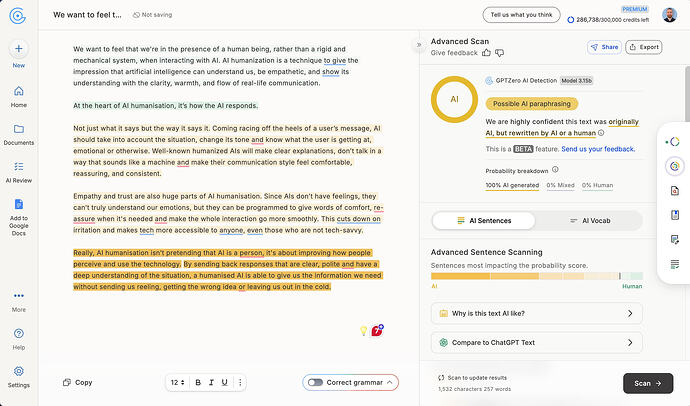Toggle bold formatting
The height and width of the screenshot is (406, 690).
tap(198, 383)
